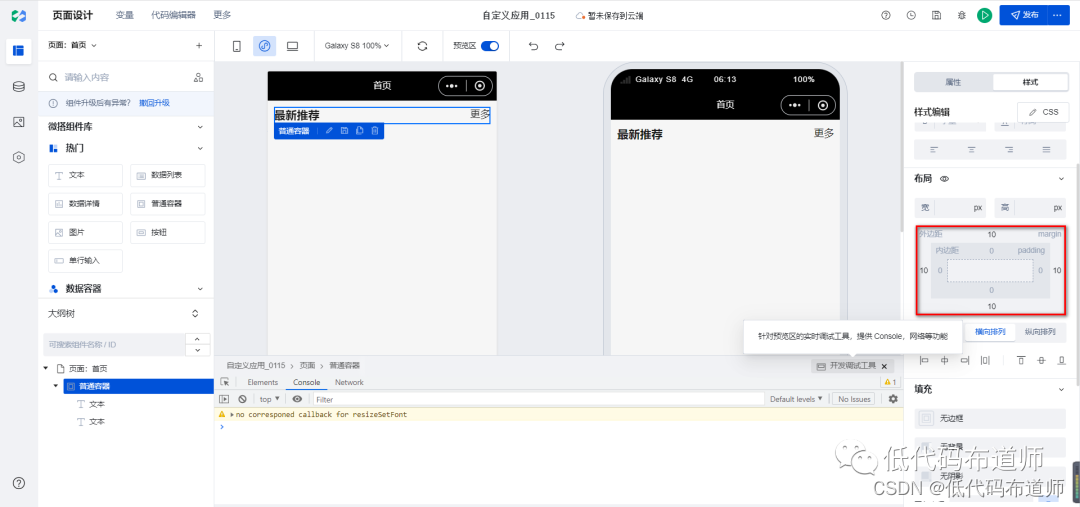Open the page design sidebar icon
The image size is (1080, 507).
(x=19, y=50)
